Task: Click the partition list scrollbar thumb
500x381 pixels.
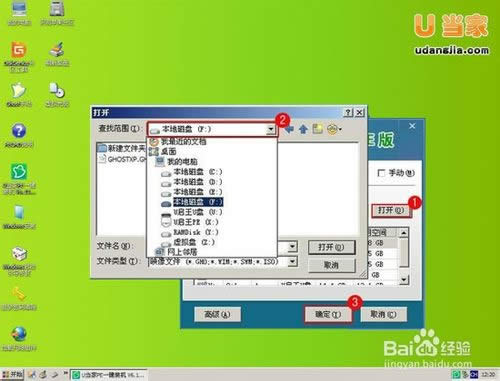Action: 404,252
